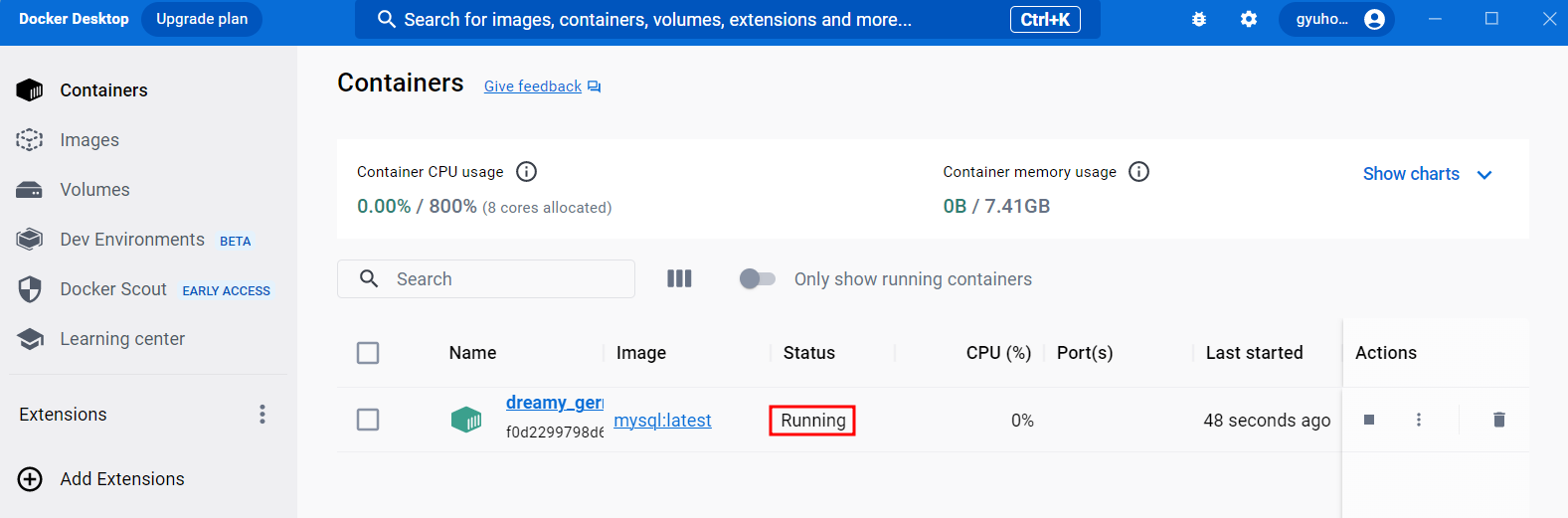Open the troubleshoot bug icon
This screenshot has height=518, width=1568.
pos(1199,19)
